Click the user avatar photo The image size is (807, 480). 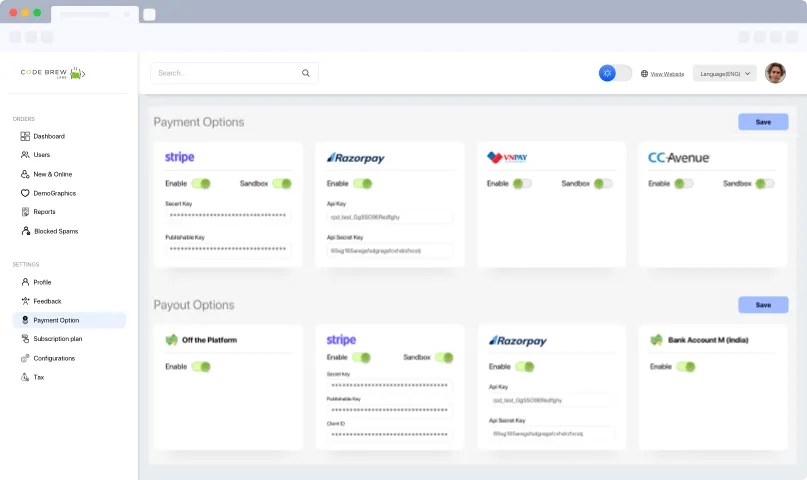[x=775, y=73]
